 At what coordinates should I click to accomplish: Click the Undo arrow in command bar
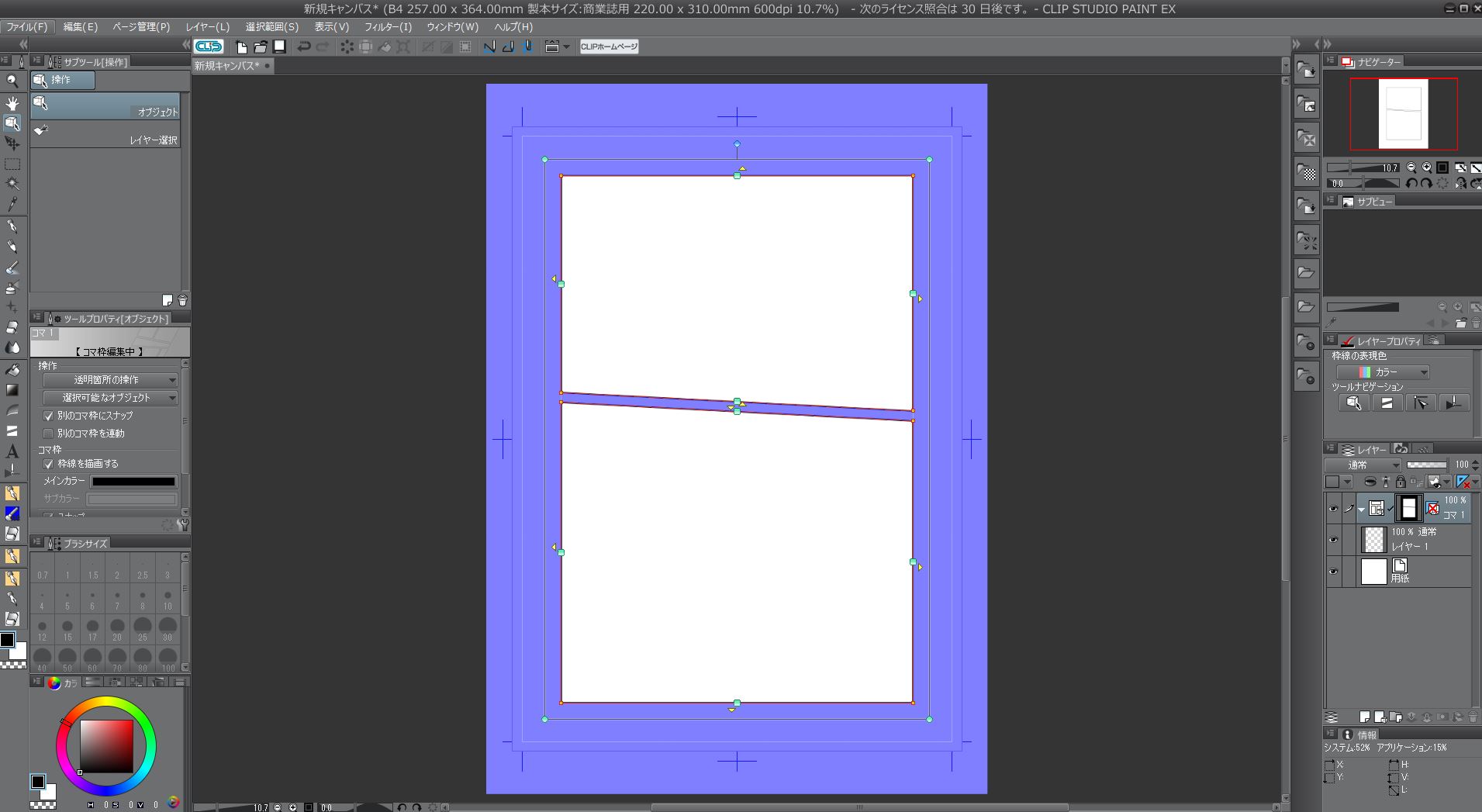pyautogui.click(x=304, y=47)
